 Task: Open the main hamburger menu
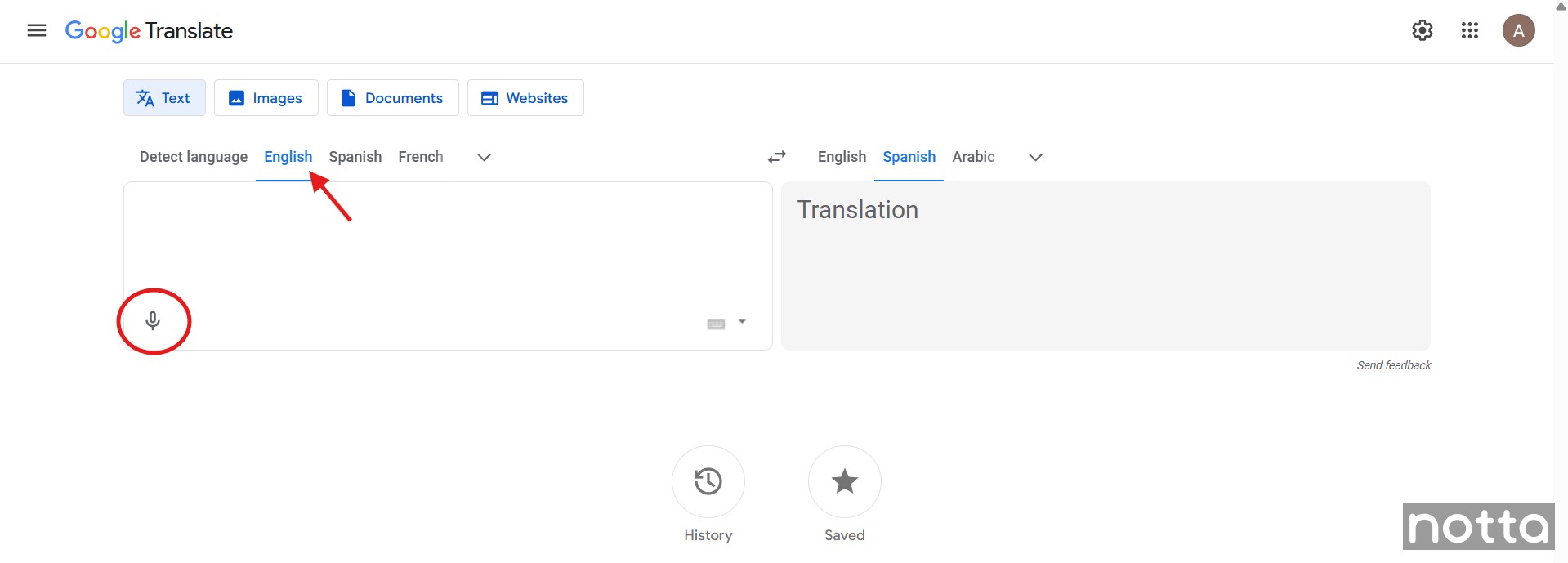click(37, 31)
